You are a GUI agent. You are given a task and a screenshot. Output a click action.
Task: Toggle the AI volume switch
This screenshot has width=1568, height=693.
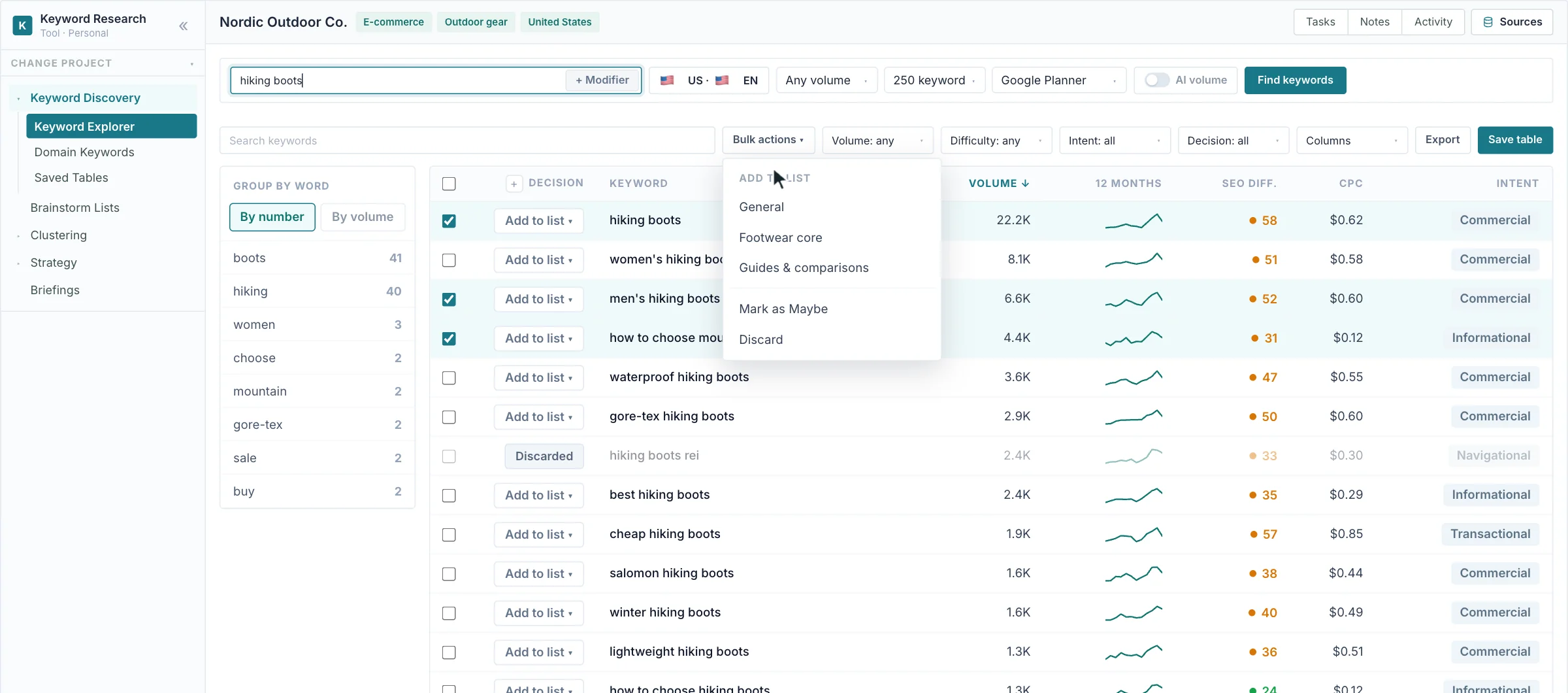(1157, 80)
